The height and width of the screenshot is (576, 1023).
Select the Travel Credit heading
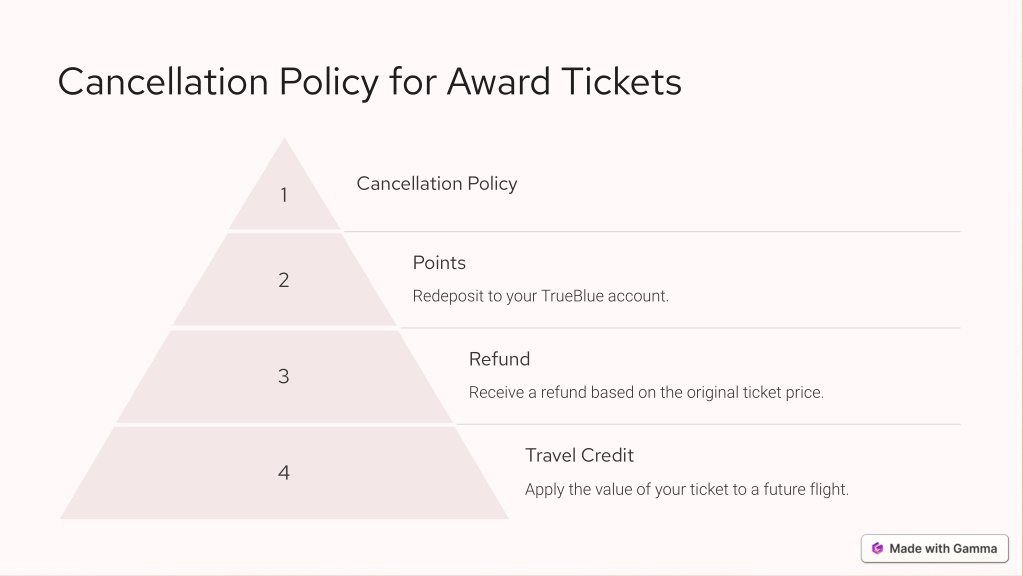click(579, 455)
